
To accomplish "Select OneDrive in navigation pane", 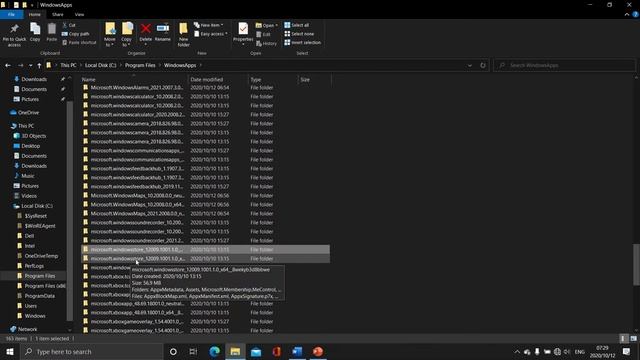I will click(24, 113).
